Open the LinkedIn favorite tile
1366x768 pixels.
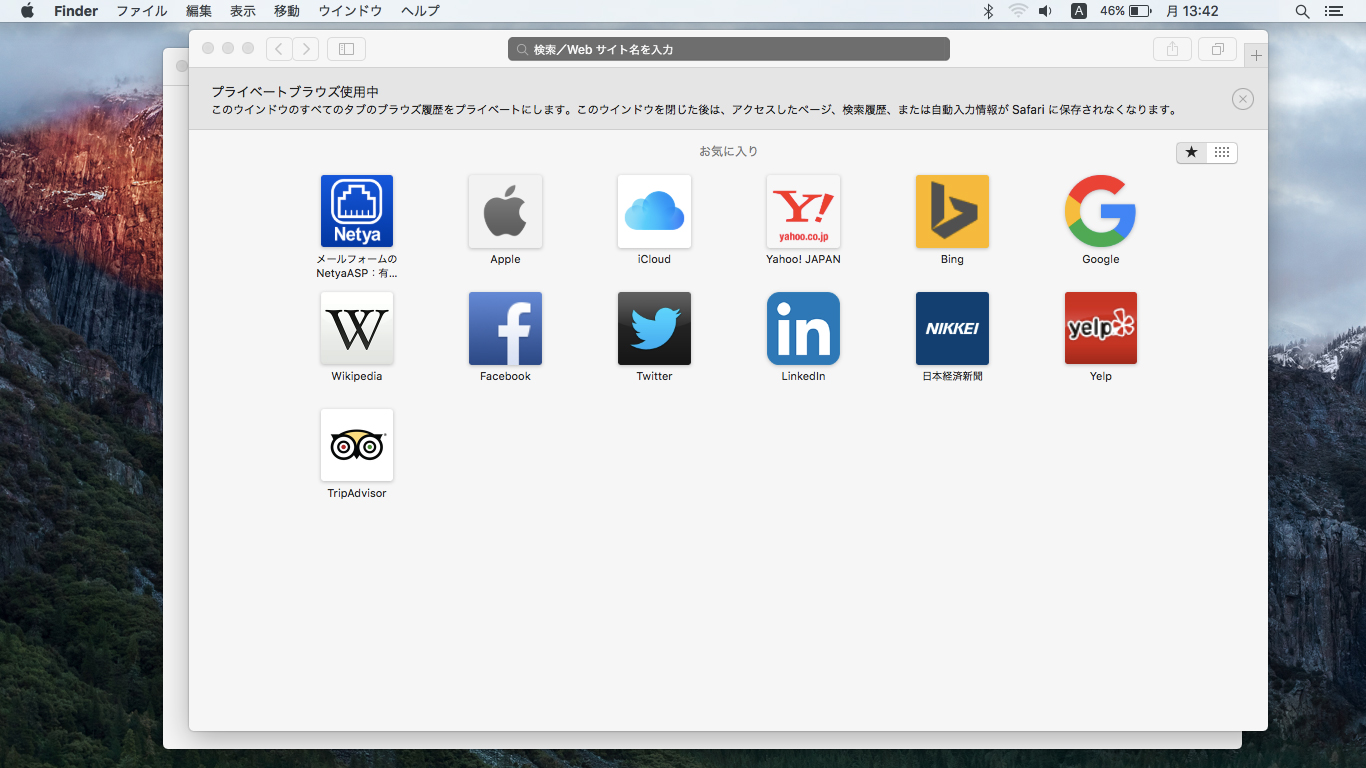tap(803, 328)
